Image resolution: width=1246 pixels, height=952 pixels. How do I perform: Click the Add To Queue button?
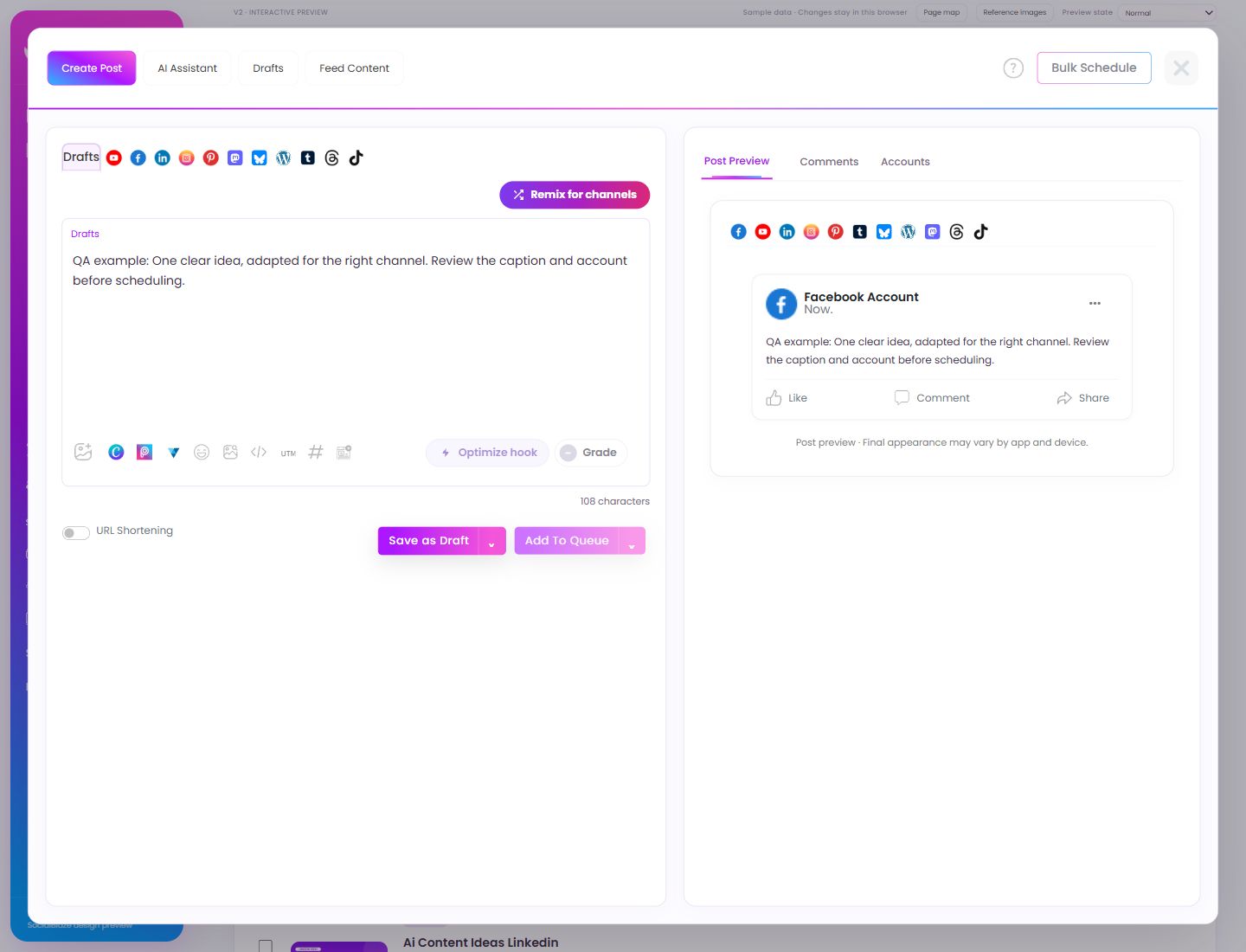click(567, 541)
